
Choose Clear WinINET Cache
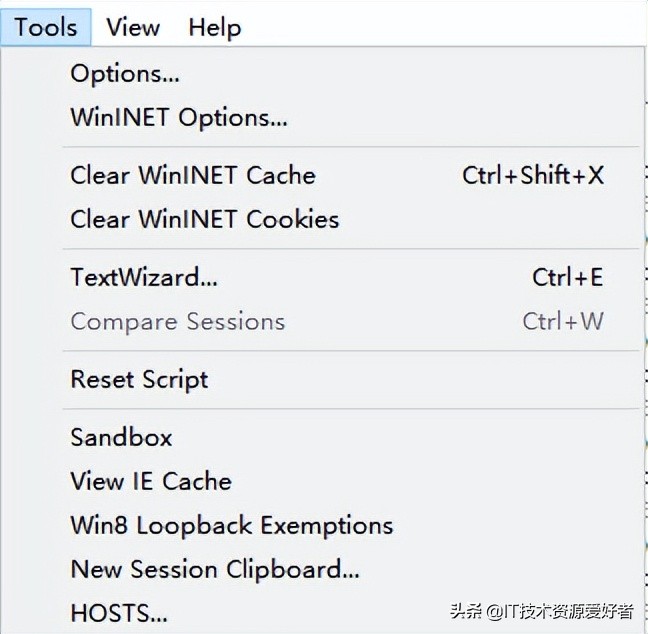(x=192, y=176)
